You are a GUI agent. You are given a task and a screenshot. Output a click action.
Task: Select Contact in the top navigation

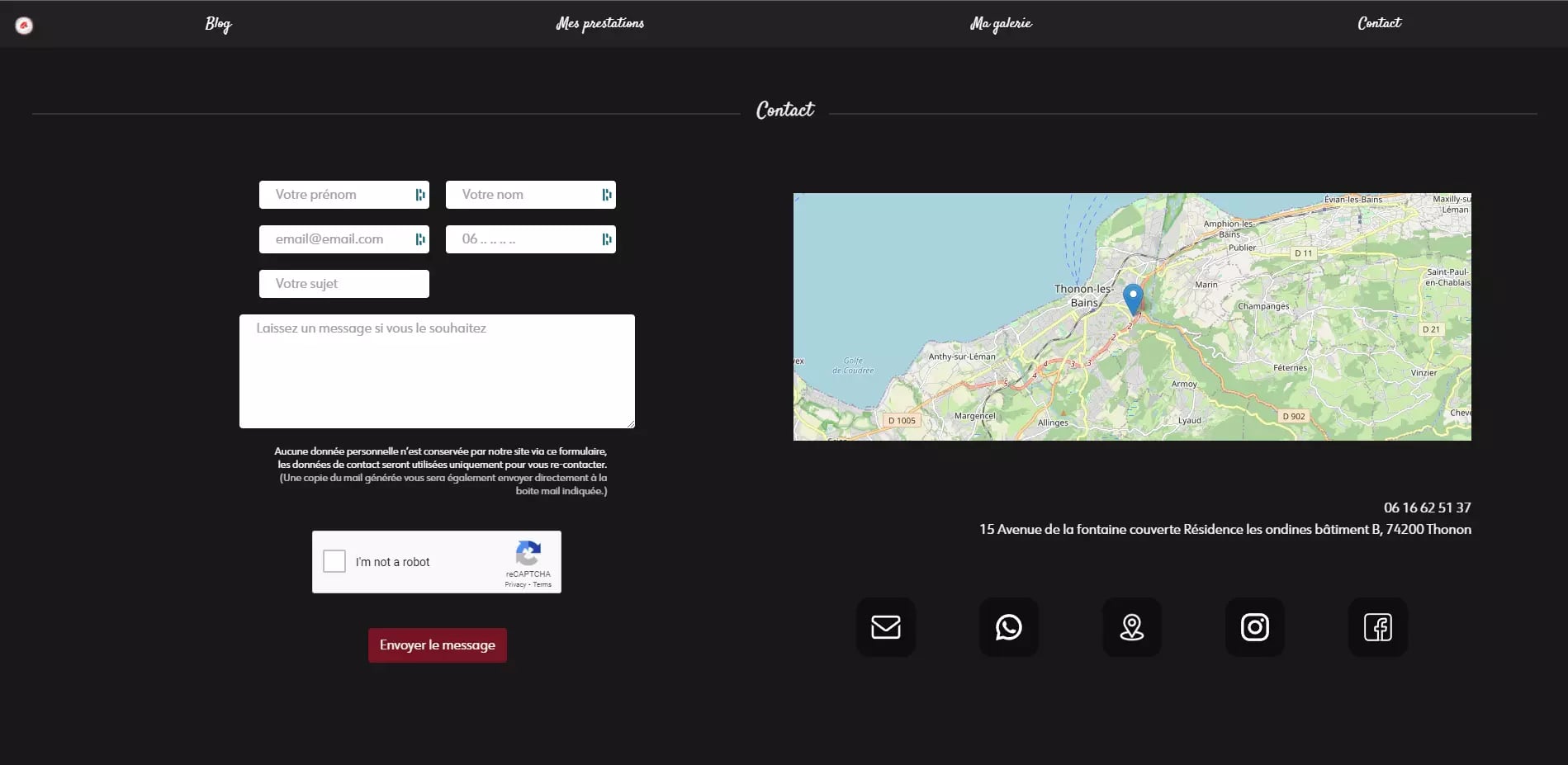pos(1379,24)
